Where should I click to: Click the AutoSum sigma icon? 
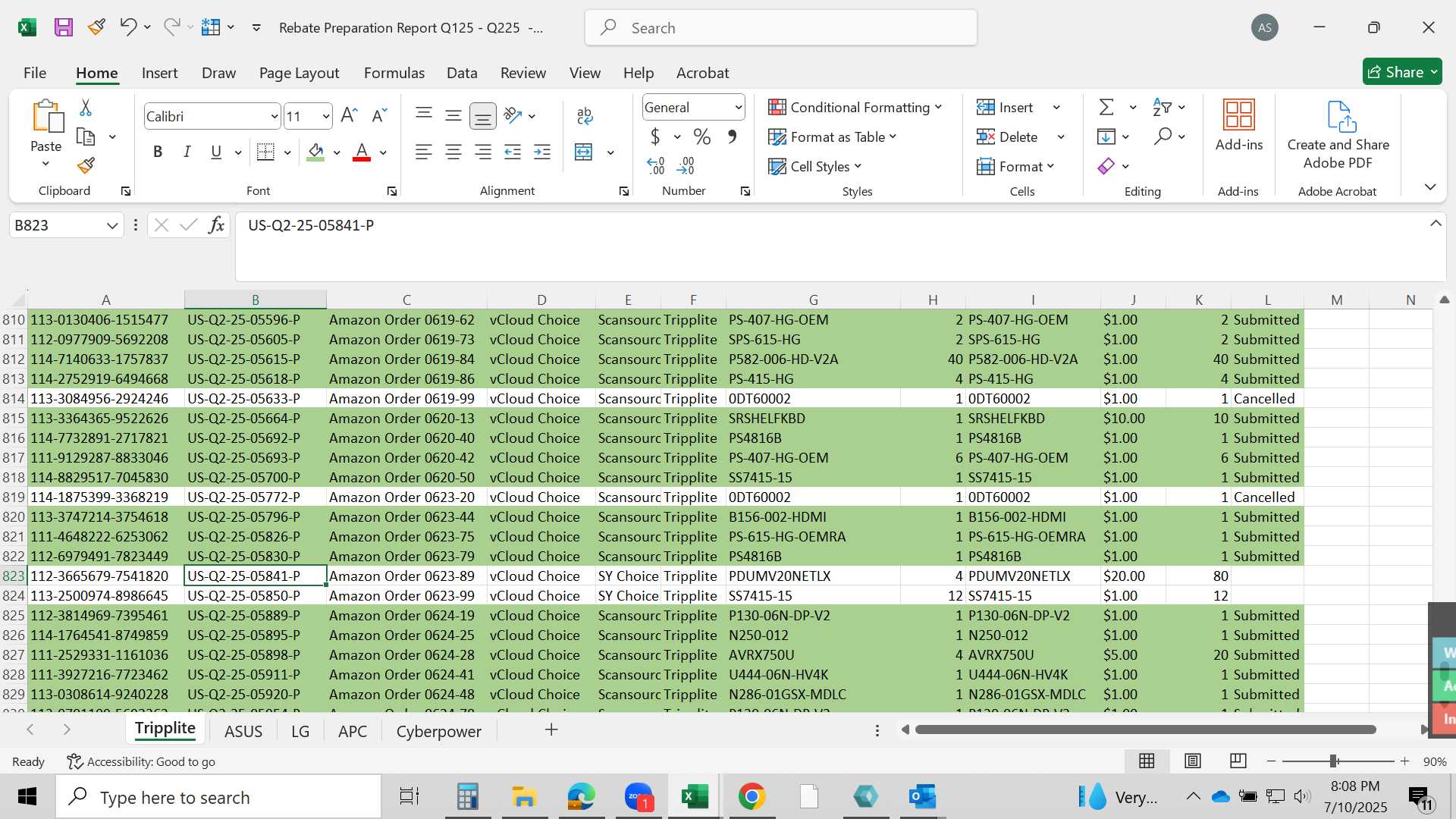[x=1106, y=107]
